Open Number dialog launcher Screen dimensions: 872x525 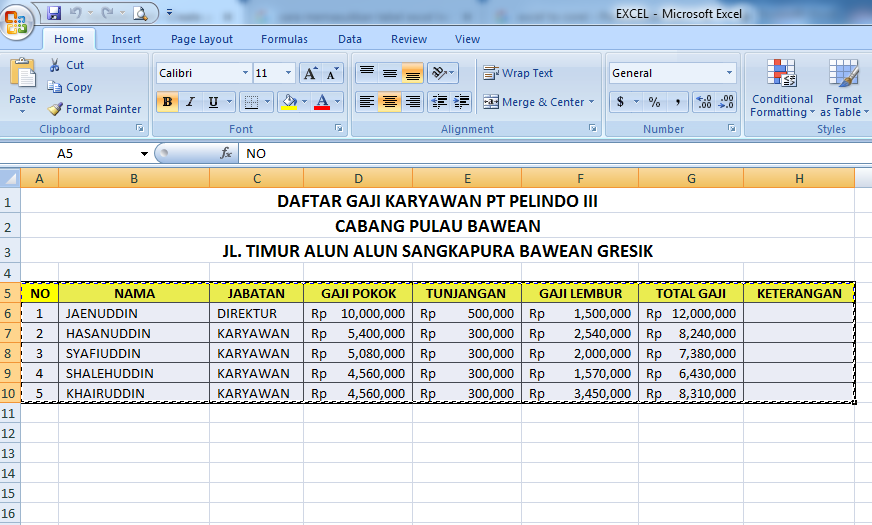pyautogui.click(x=732, y=128)
